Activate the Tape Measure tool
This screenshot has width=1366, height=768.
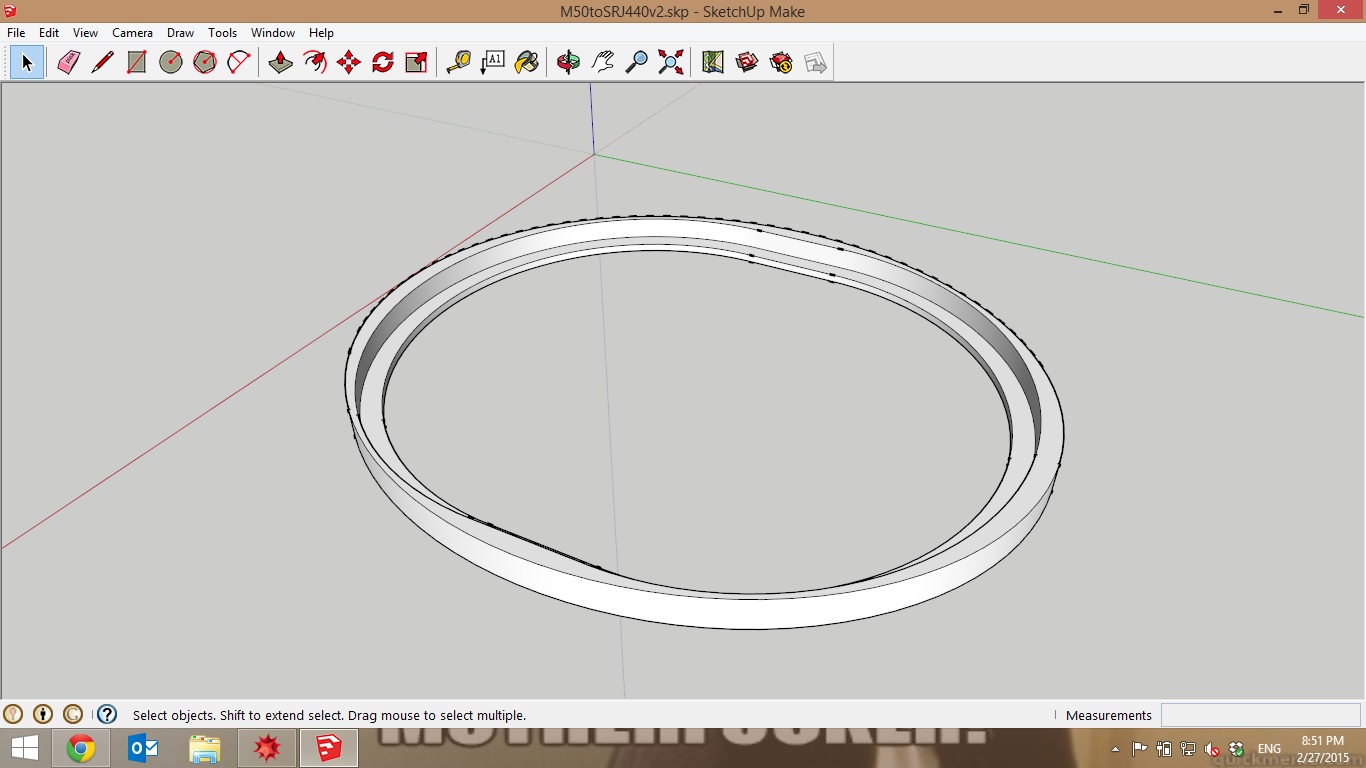(458, 63)
